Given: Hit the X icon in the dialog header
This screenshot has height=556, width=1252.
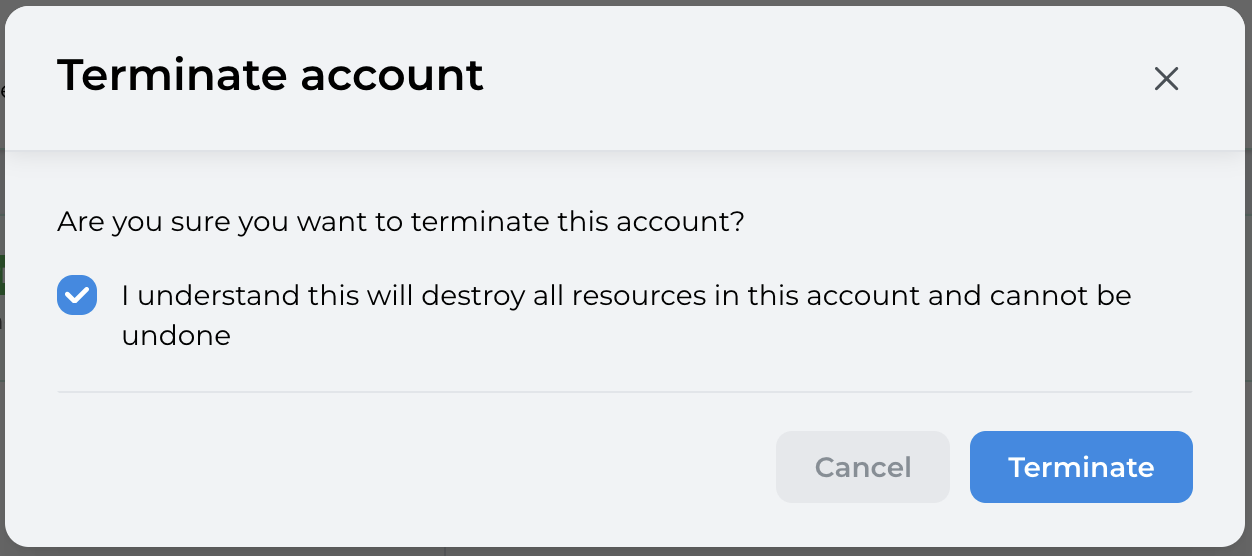Looking at the screenshot, I should 1166,79.
